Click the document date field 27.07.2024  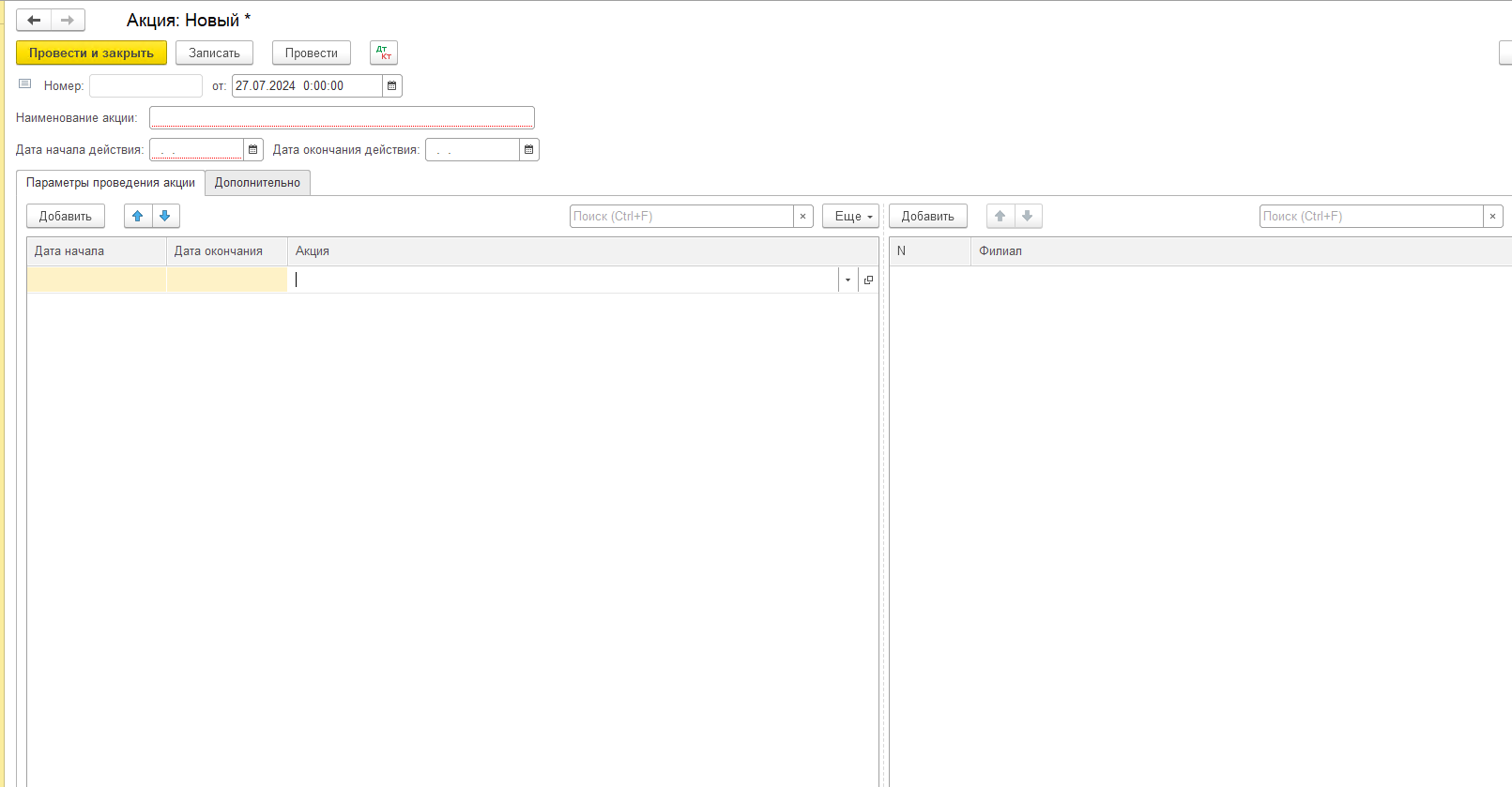[307, 86]
